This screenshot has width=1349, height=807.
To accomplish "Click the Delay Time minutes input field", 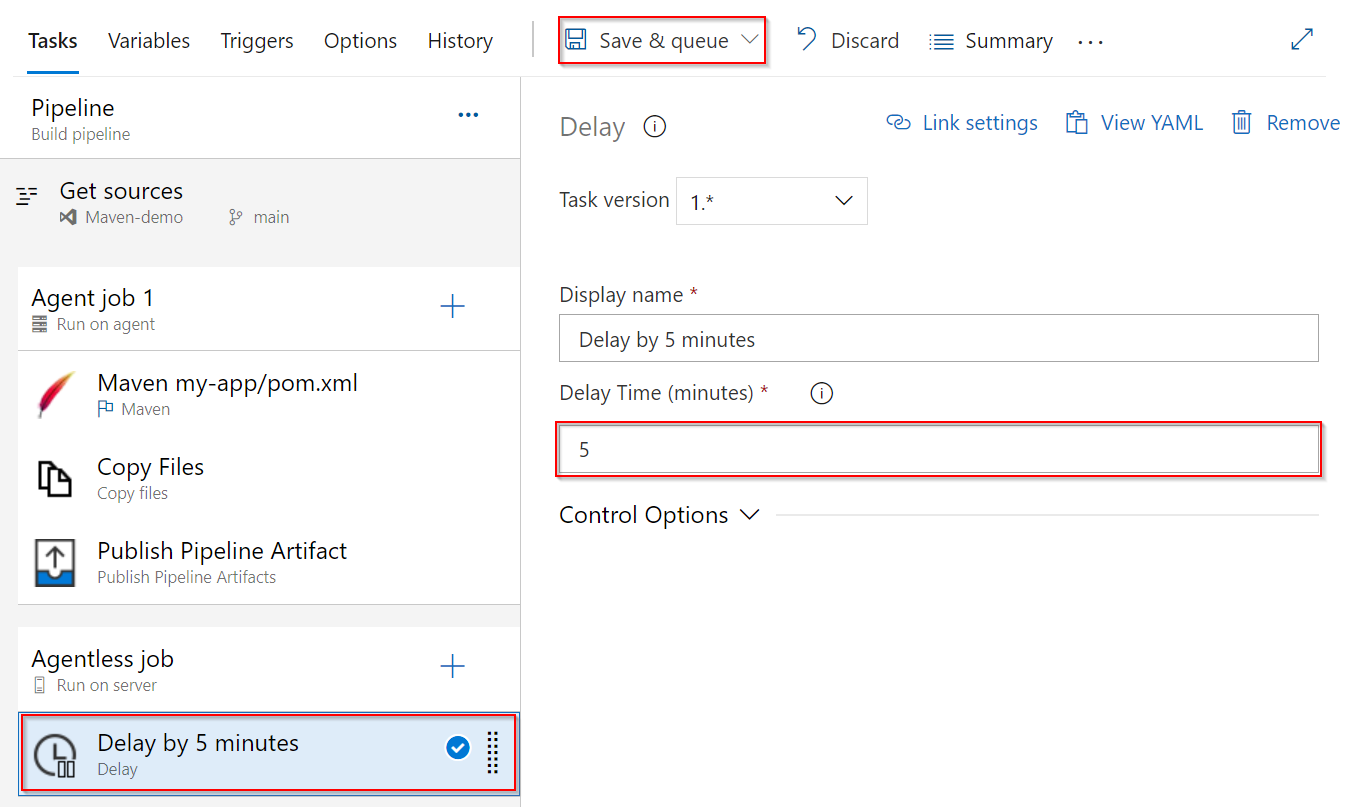I will pyautogui.click(x=939, y=450).
